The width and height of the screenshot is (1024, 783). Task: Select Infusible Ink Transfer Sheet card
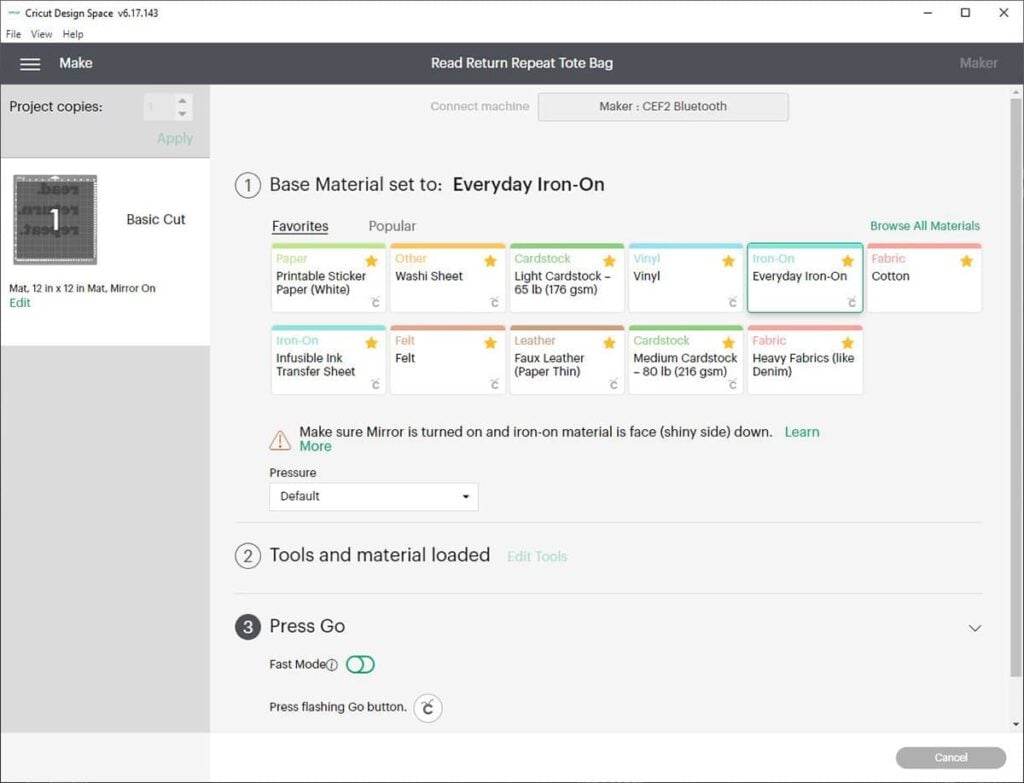pos(328,360)
